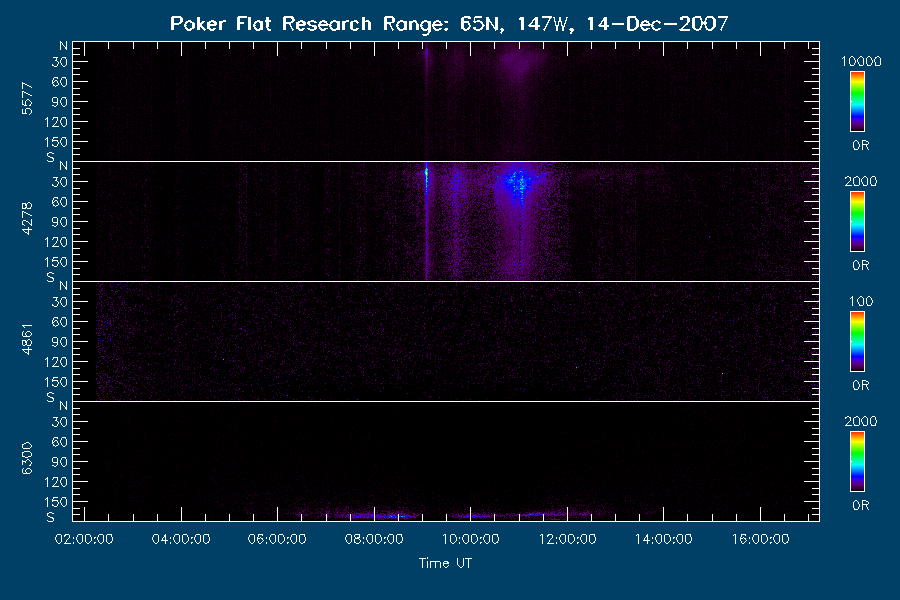Click the 16:00:00 time axis label
This screenshot has height=600, width=900.
pos(761,539)
